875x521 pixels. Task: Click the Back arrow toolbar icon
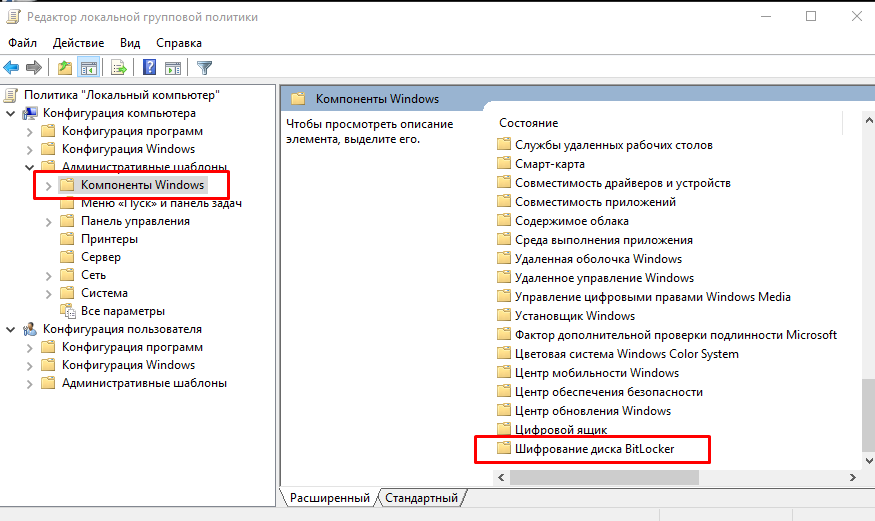coord(12,68)
